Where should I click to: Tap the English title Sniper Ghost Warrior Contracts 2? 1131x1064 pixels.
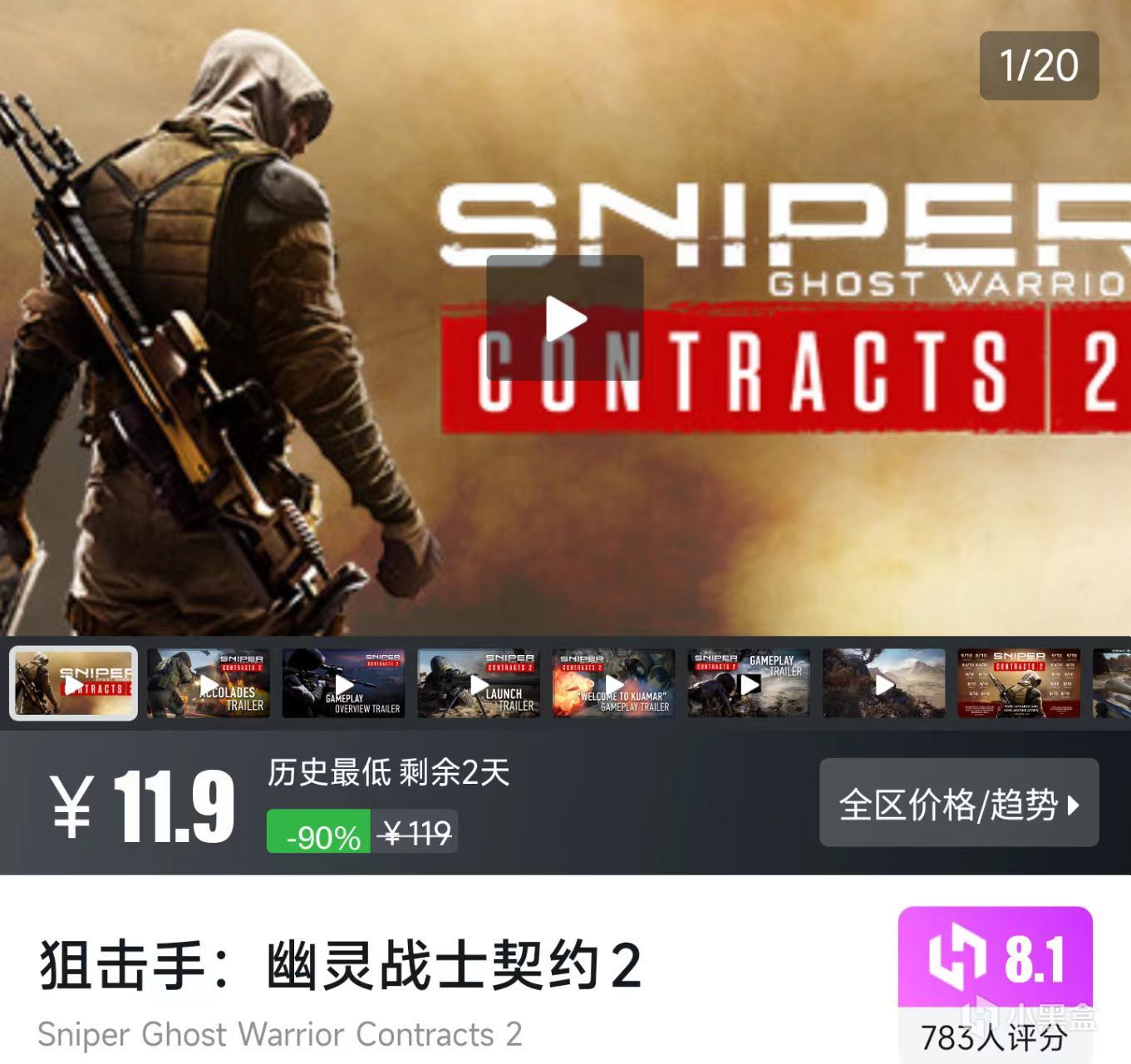(x=280, y=1034)
